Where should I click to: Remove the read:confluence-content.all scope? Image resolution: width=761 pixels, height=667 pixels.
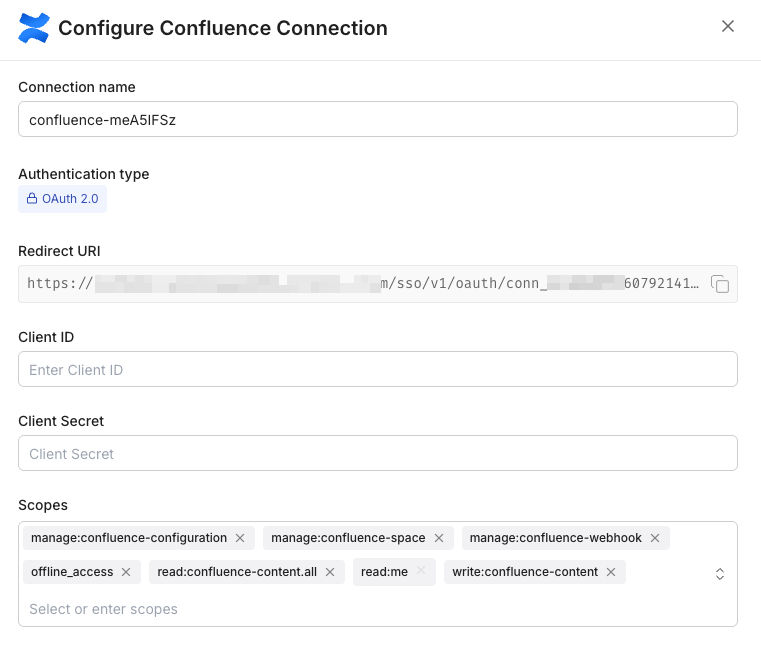330,572
